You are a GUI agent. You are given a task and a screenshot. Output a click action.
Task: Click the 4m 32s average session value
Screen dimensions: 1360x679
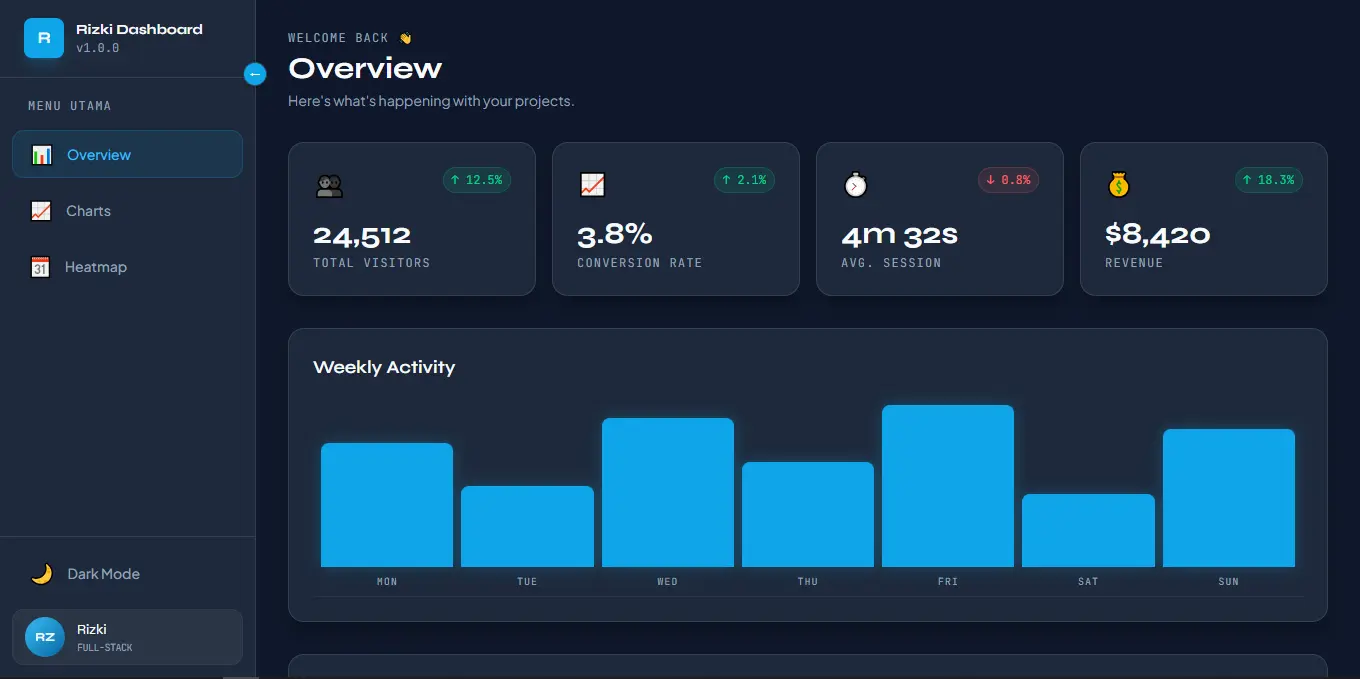pyautogui.click(x=899, y=236)
